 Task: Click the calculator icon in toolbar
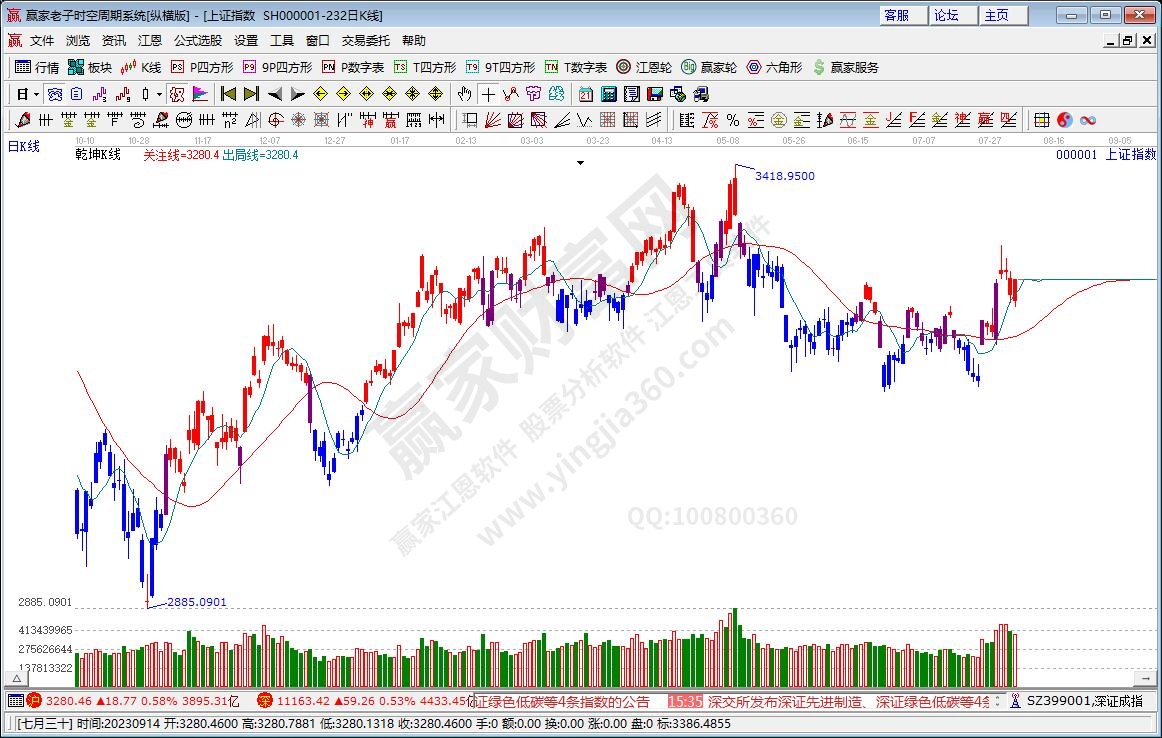pos(608,94)
